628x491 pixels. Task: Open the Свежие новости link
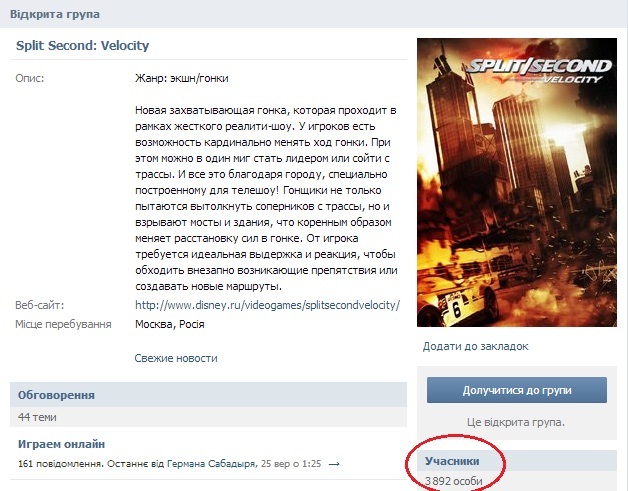coord(176,358)
